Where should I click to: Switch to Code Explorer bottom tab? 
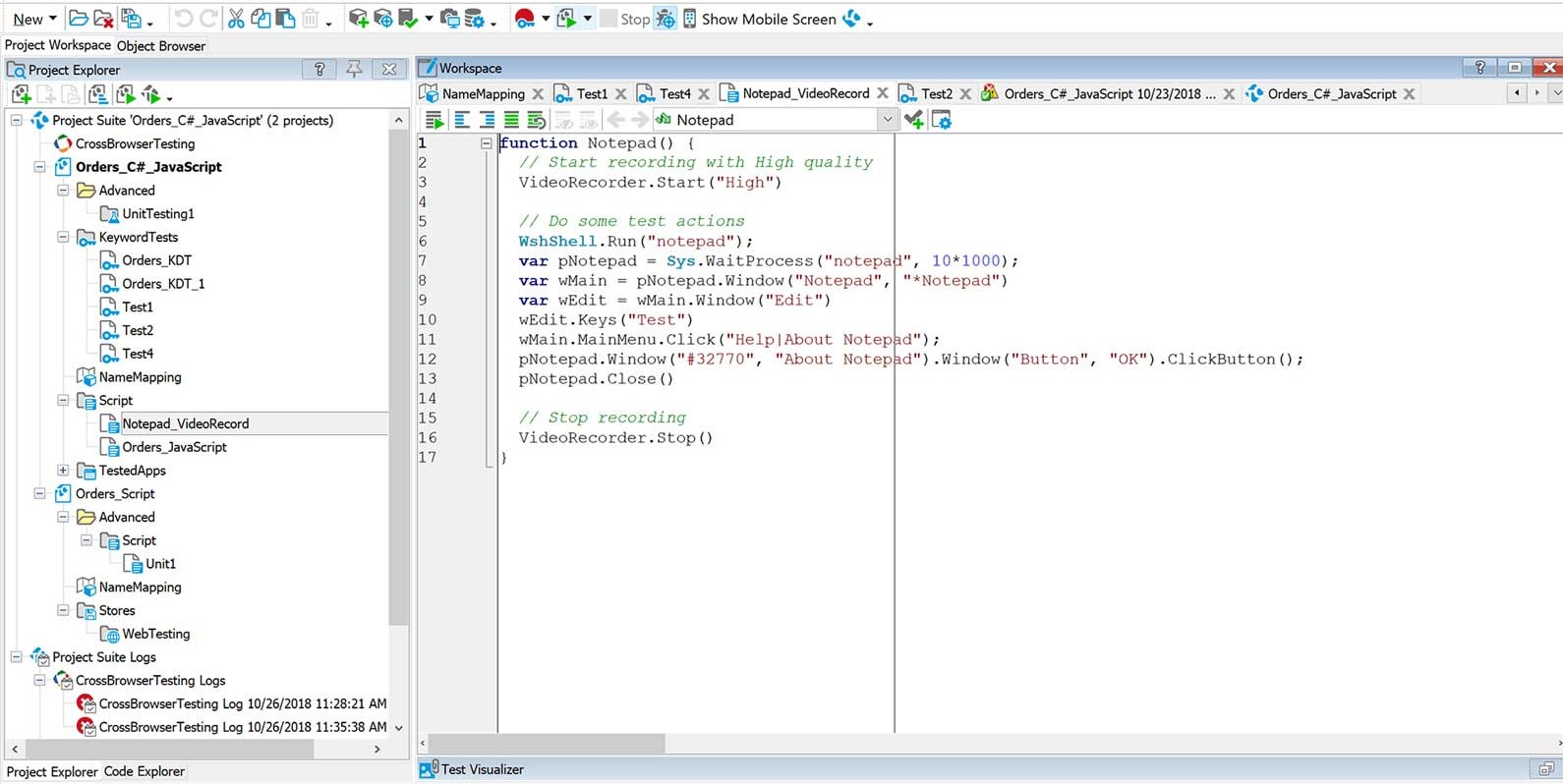click(x=144, y=771)
